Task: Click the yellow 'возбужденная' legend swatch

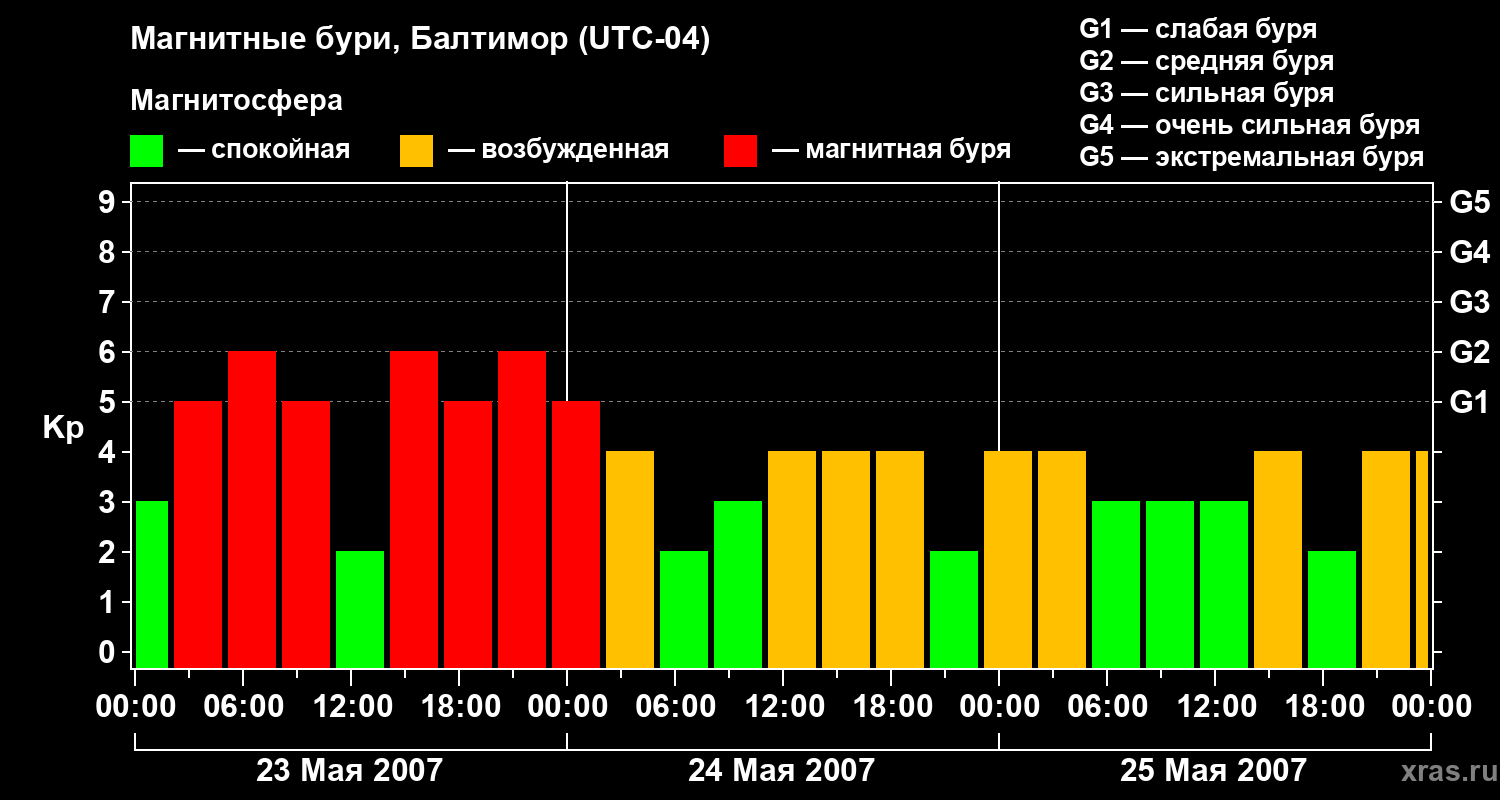Action: point(416,151)
